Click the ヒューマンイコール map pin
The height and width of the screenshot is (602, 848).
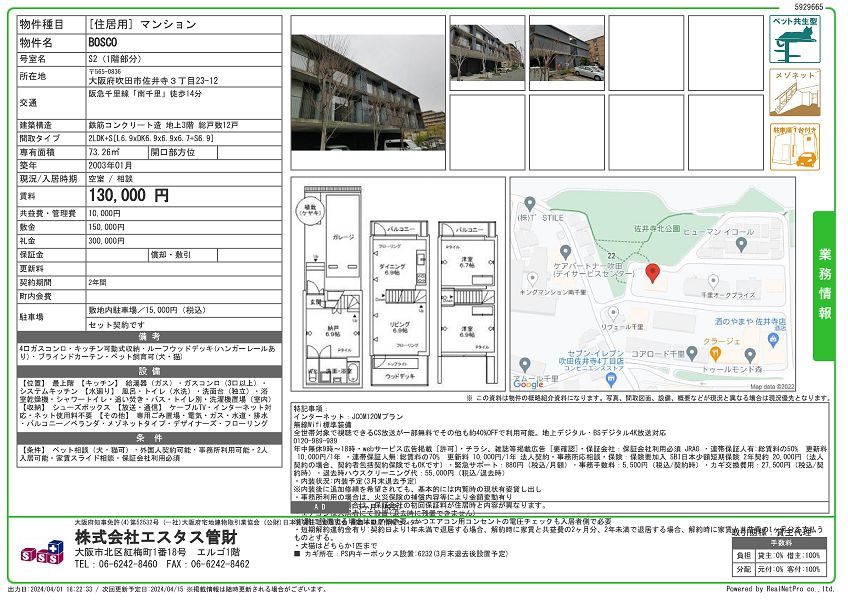[741, 245]
